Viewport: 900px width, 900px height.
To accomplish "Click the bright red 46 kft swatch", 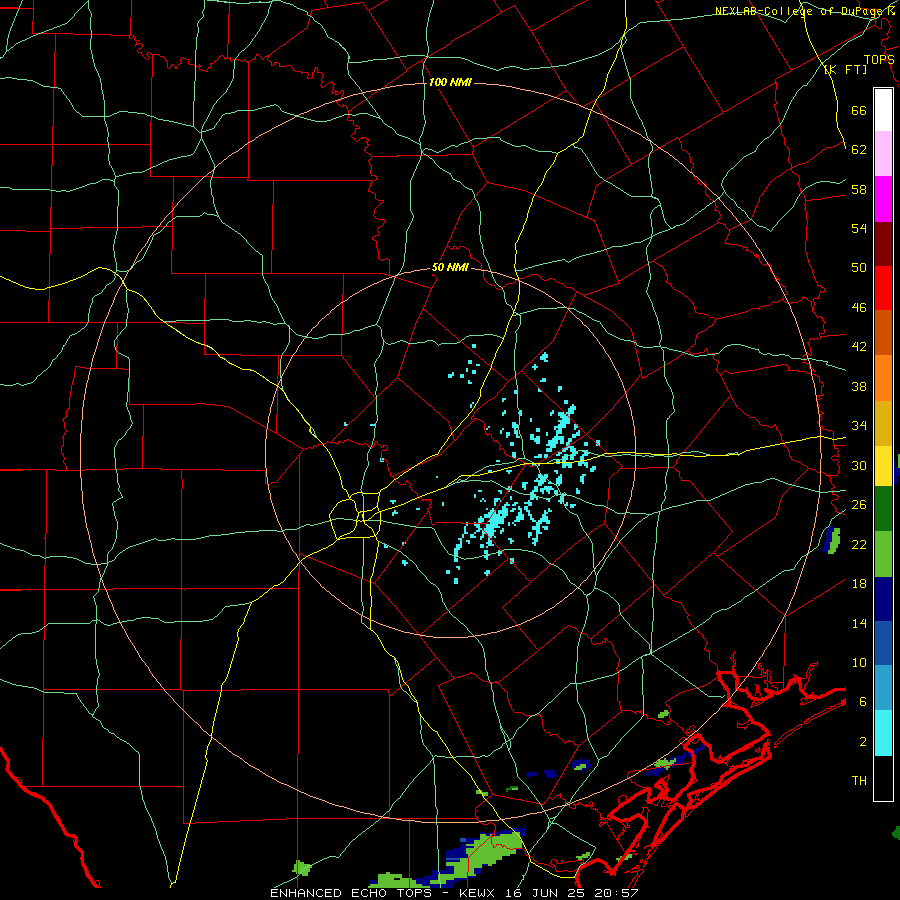I will click(x=883, y=288).
